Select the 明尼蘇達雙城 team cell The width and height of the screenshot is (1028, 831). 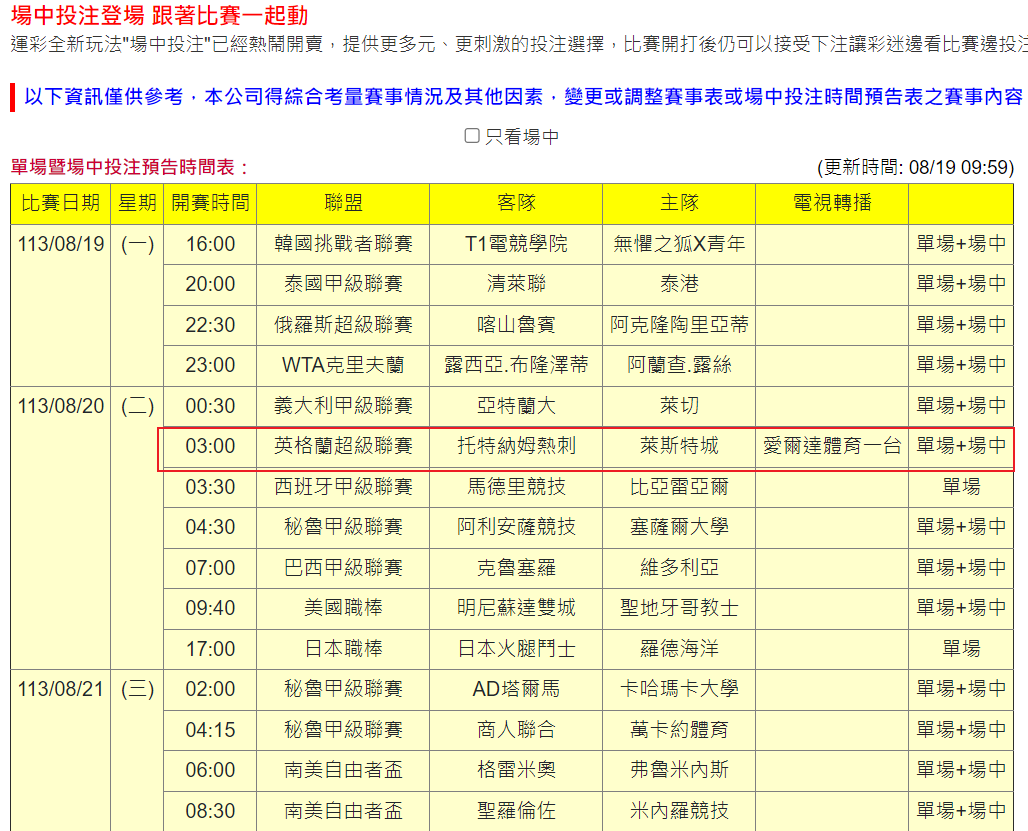click(x=516, y=608)
